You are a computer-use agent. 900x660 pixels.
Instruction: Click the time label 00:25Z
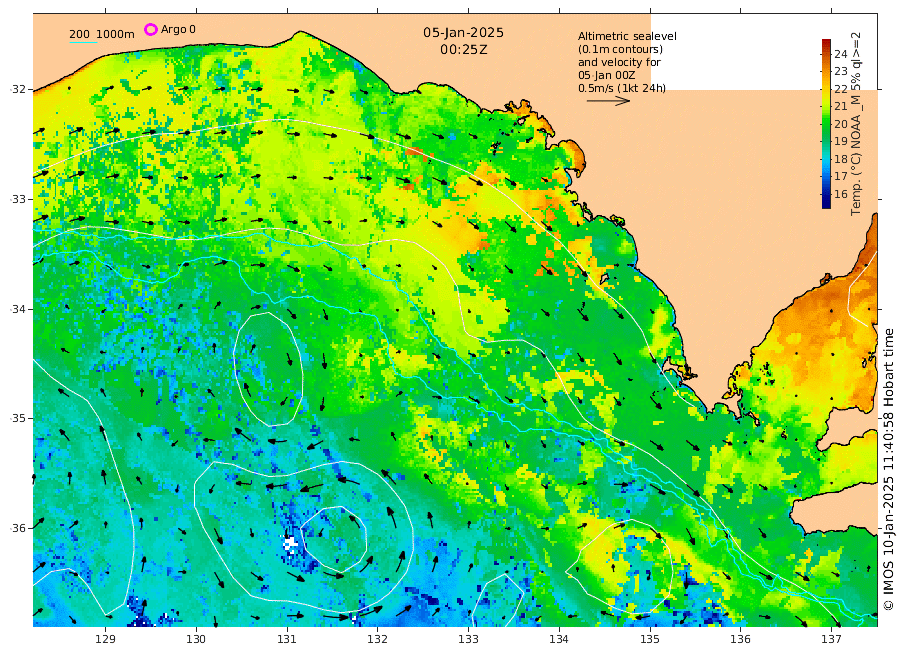coord(464,50)
